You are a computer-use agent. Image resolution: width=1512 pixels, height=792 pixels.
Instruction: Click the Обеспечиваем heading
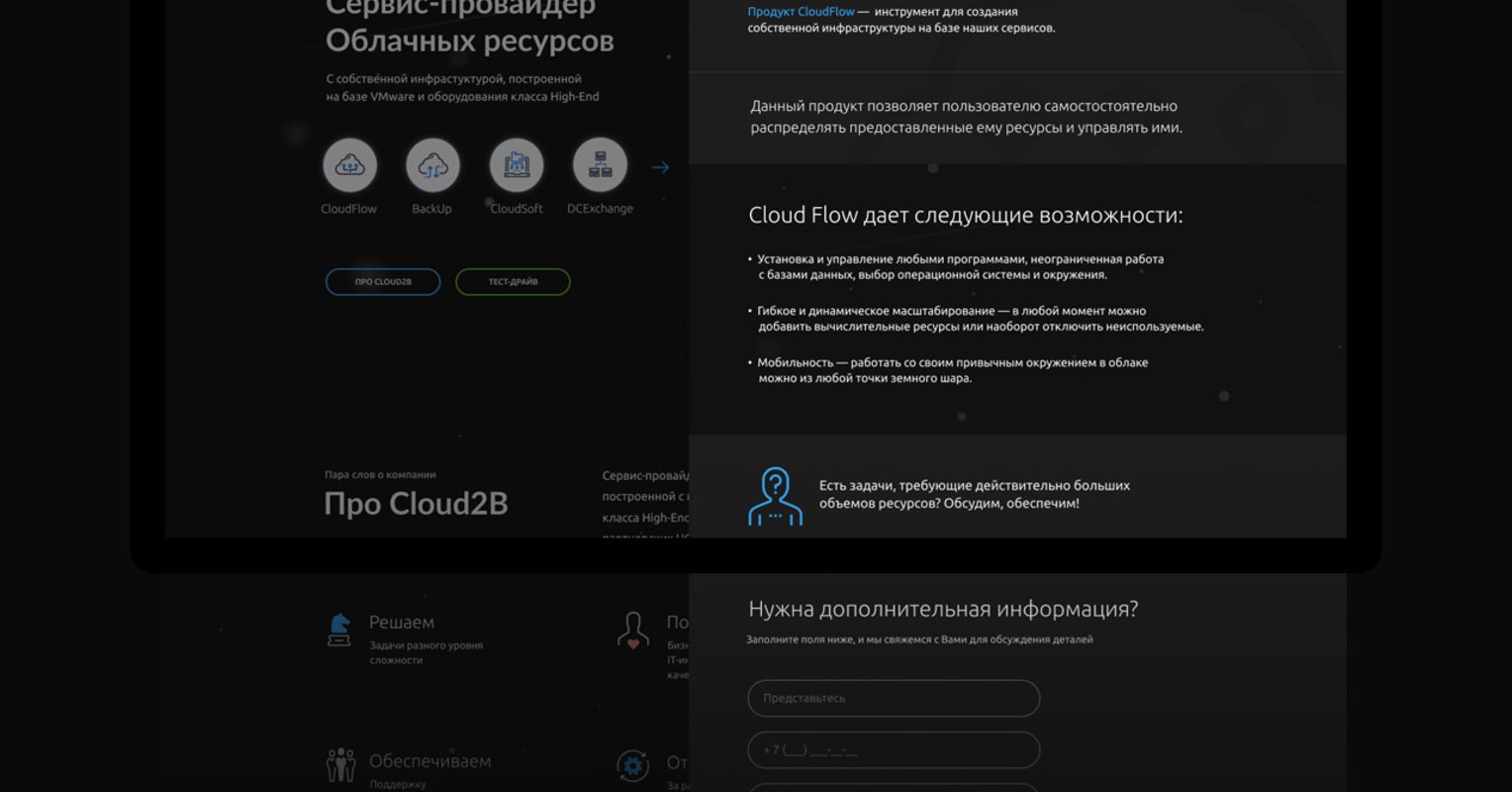(x=430, y=761)
